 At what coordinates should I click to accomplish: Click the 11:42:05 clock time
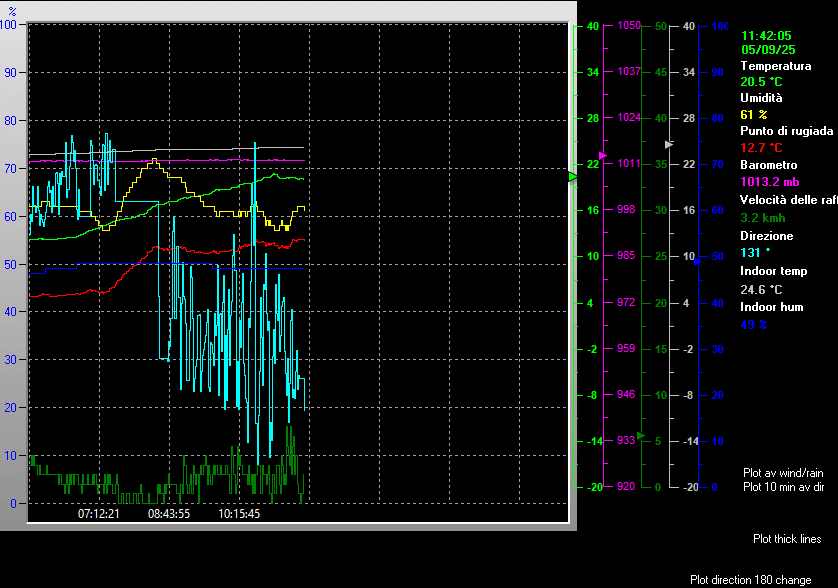(766, 36)
